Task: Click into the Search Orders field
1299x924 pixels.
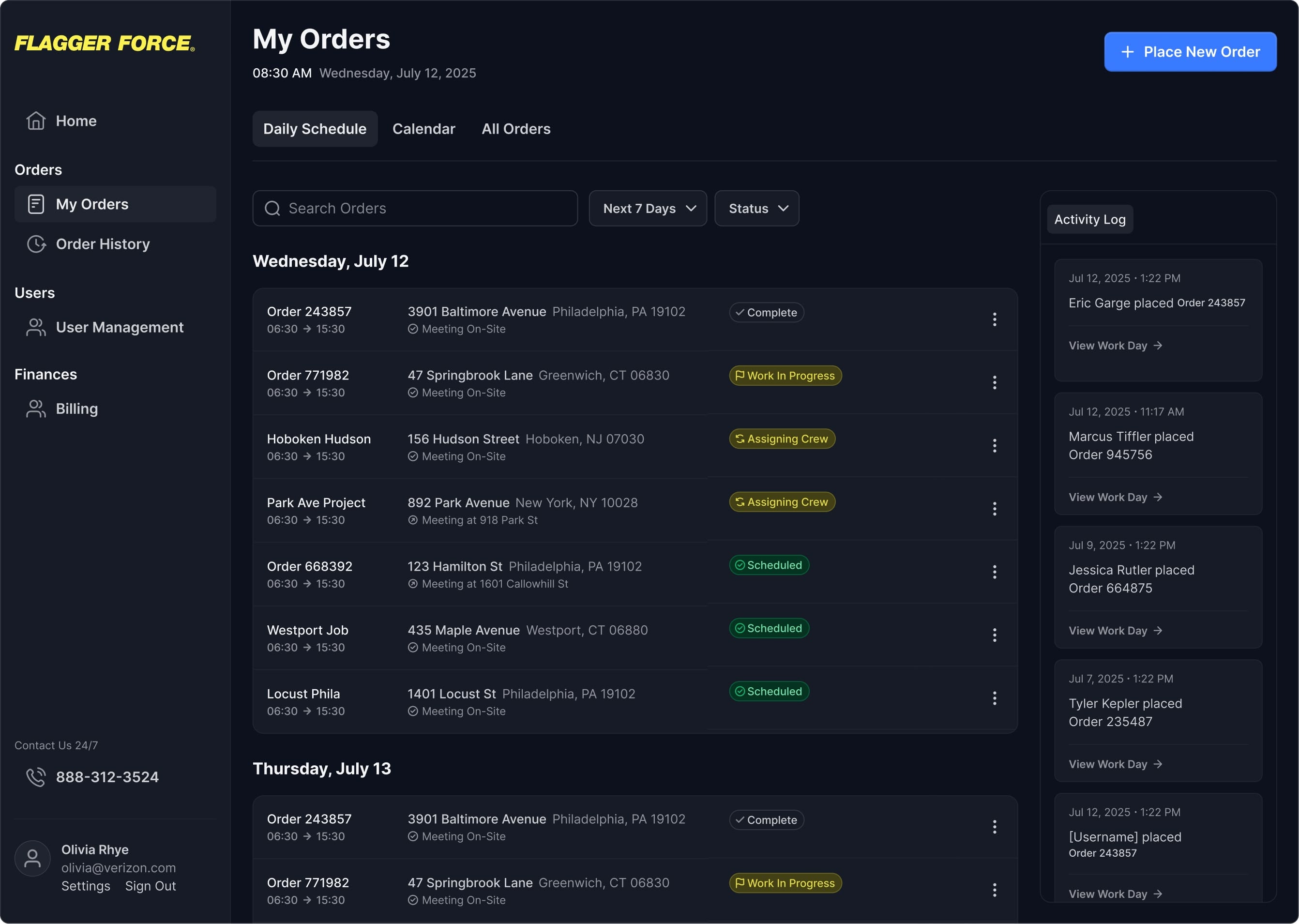Action: [415, 208]
